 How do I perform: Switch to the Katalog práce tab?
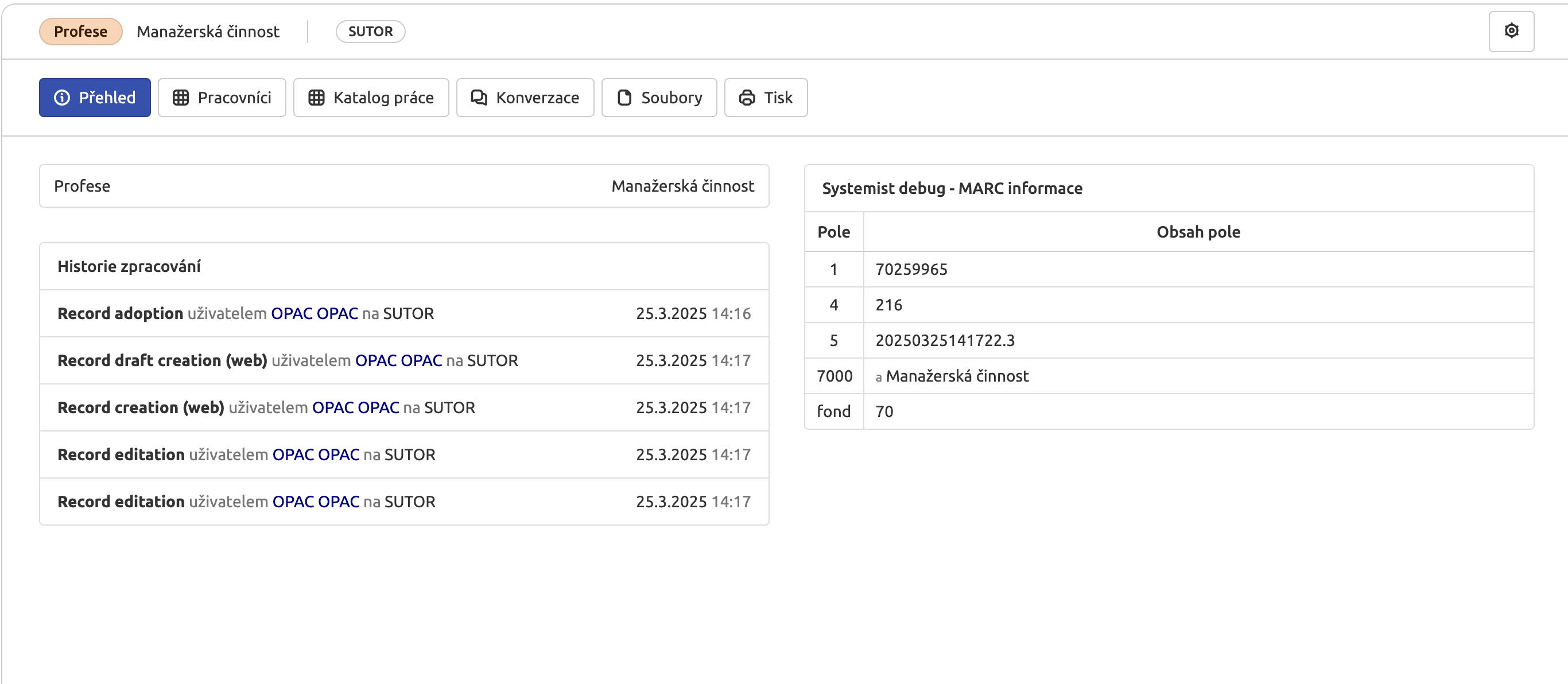[371, 98]
